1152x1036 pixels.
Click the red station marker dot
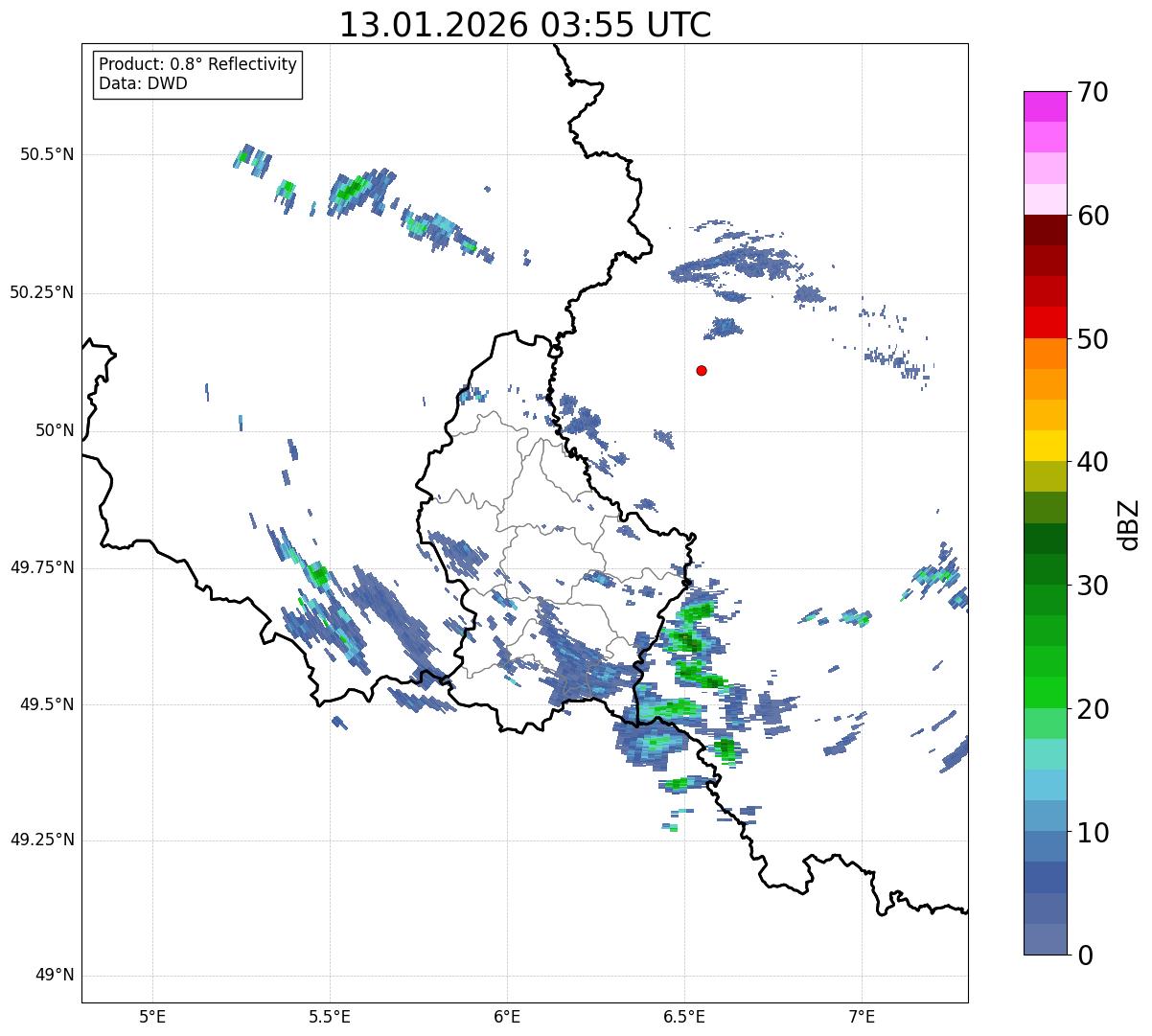click(702, 370)
